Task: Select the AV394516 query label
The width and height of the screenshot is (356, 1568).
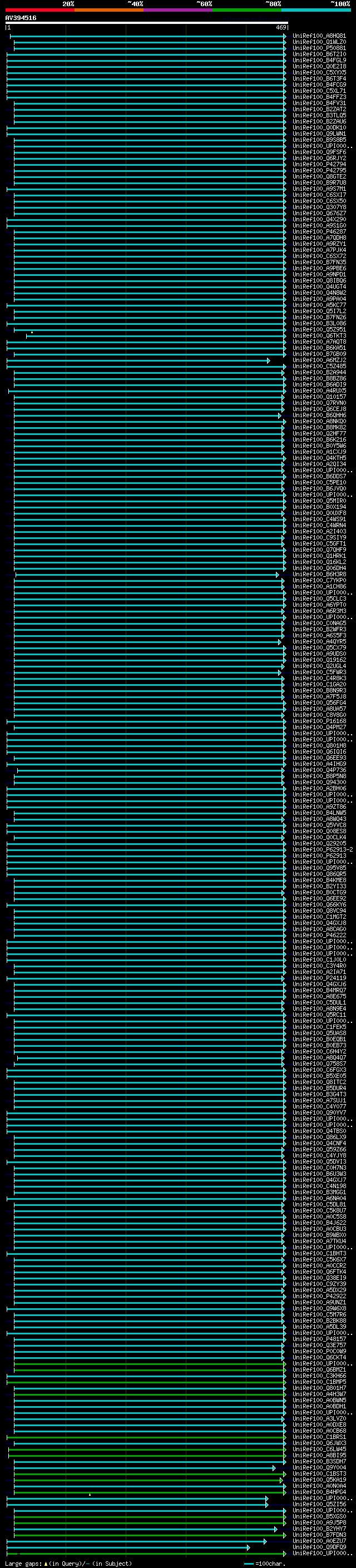Action: click(x=21, y=18)
